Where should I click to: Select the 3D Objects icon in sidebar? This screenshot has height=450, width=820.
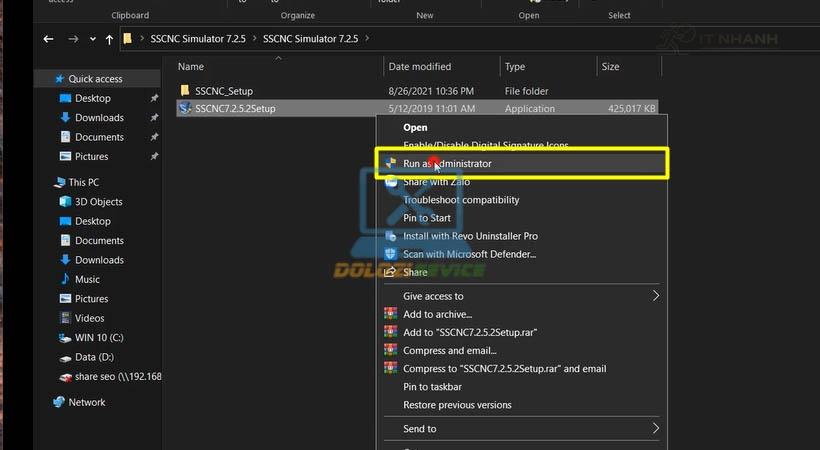(x=65, y=202)
